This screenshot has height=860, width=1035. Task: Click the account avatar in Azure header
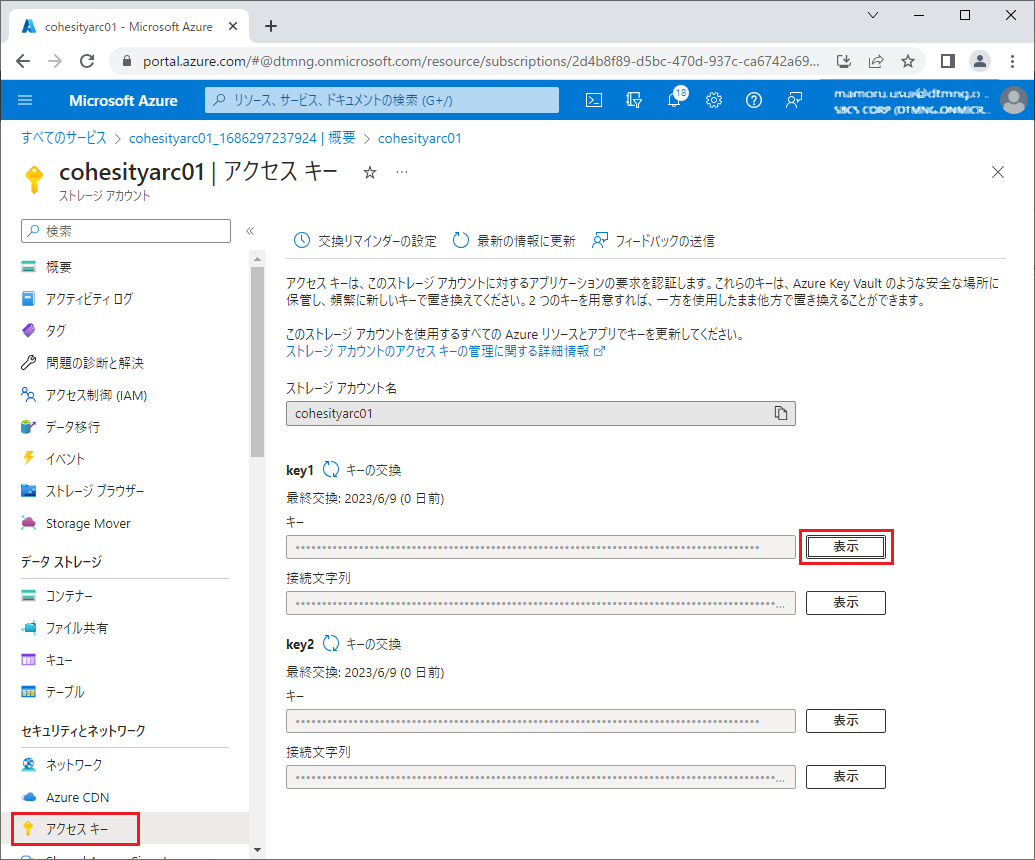pyautogui.click(x=1013, y=100)
